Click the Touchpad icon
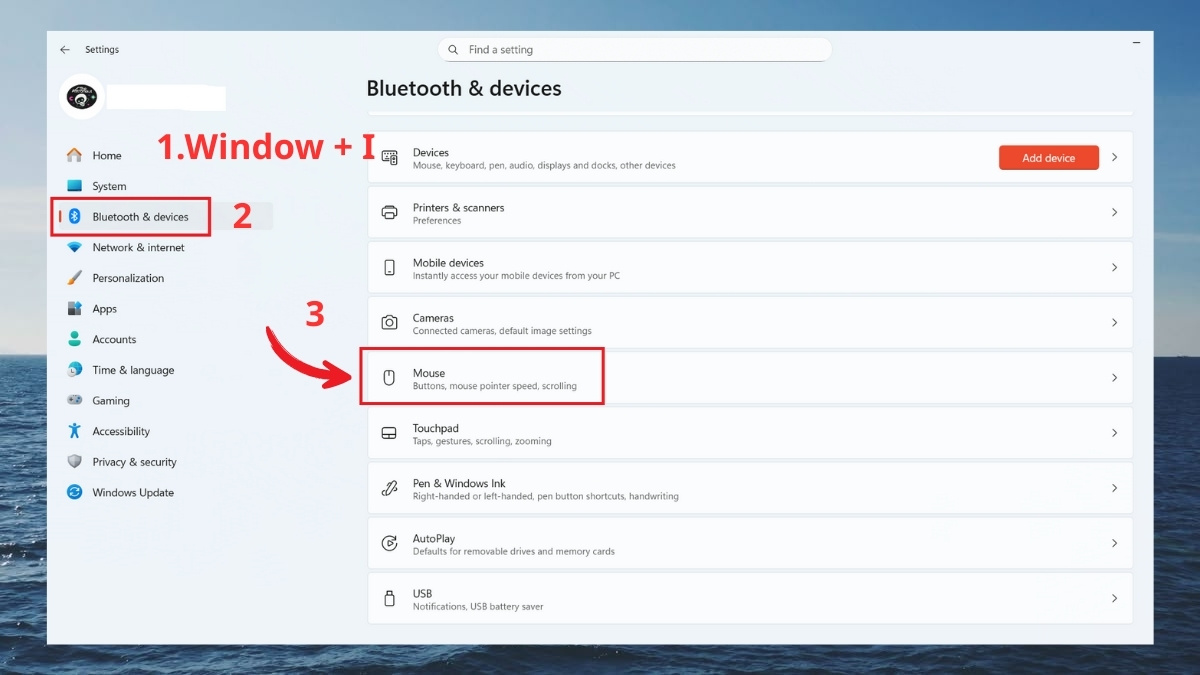The height and width of the screenshot is (675, 1200). pos(390,433)
